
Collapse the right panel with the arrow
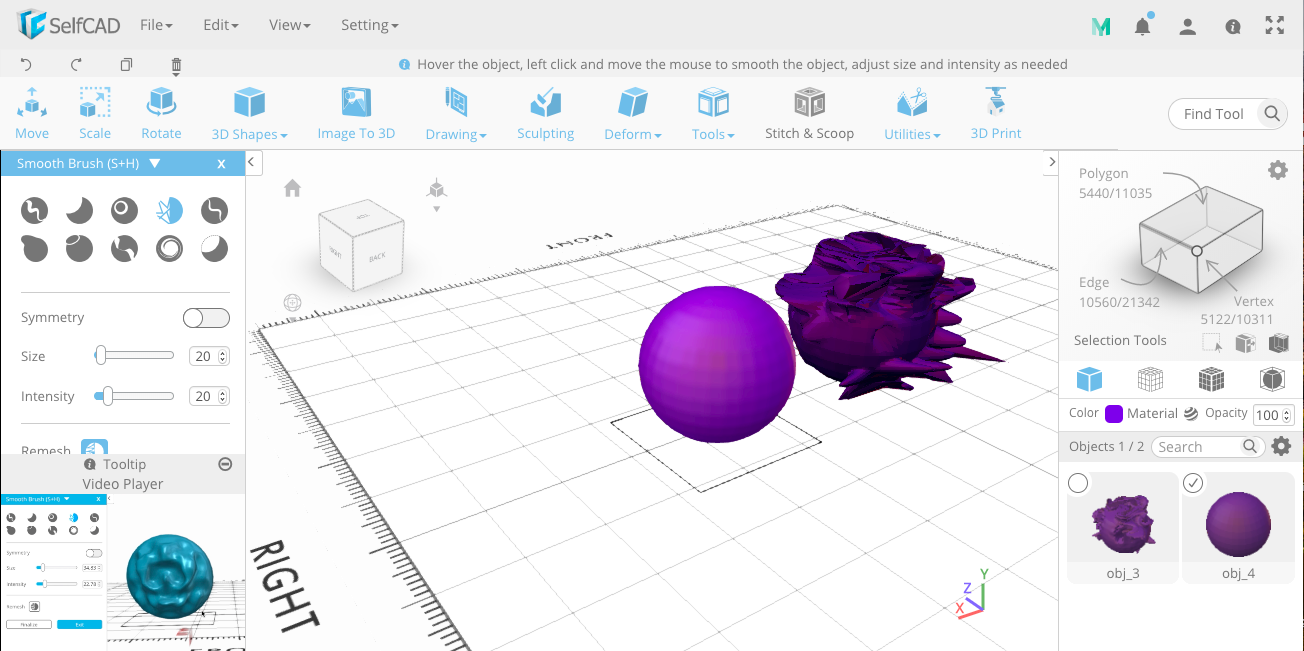coord(1051,161)
